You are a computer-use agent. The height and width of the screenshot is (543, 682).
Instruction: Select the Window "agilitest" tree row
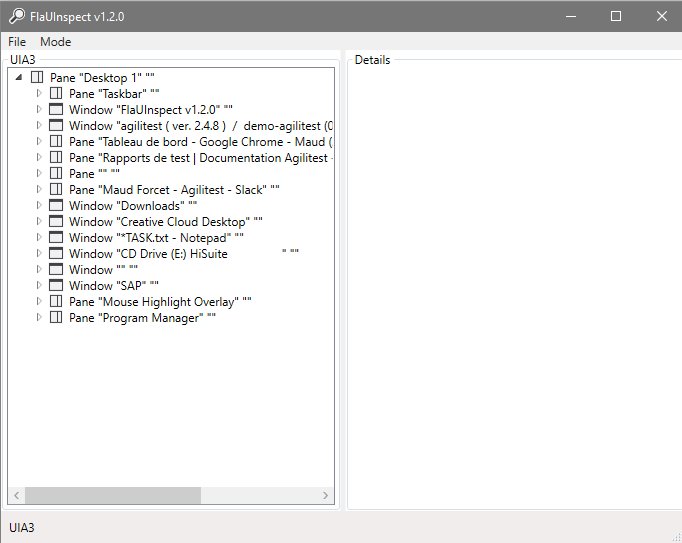[x=201, y=126]
